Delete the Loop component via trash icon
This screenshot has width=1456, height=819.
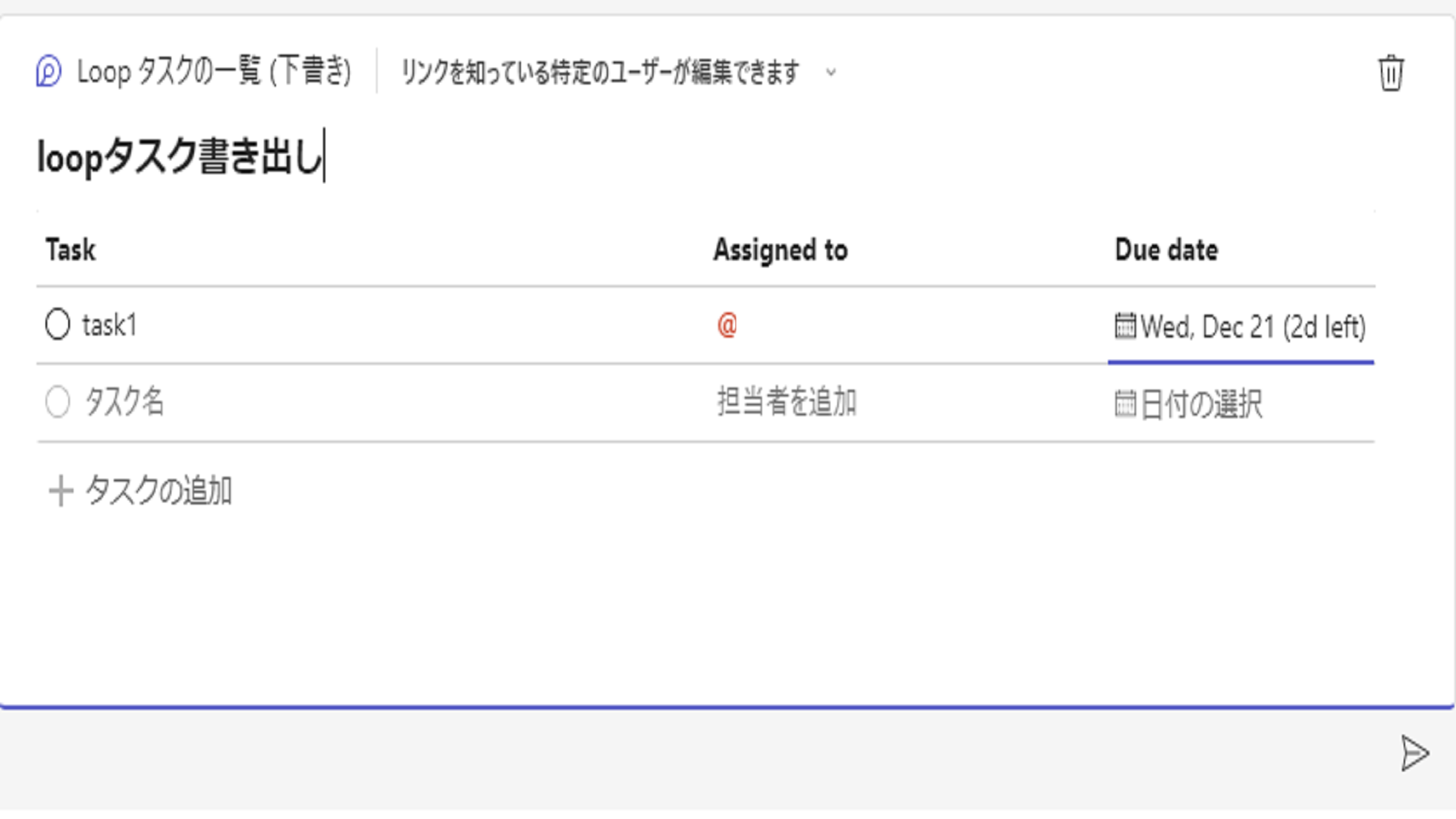tap(1390, 72)
